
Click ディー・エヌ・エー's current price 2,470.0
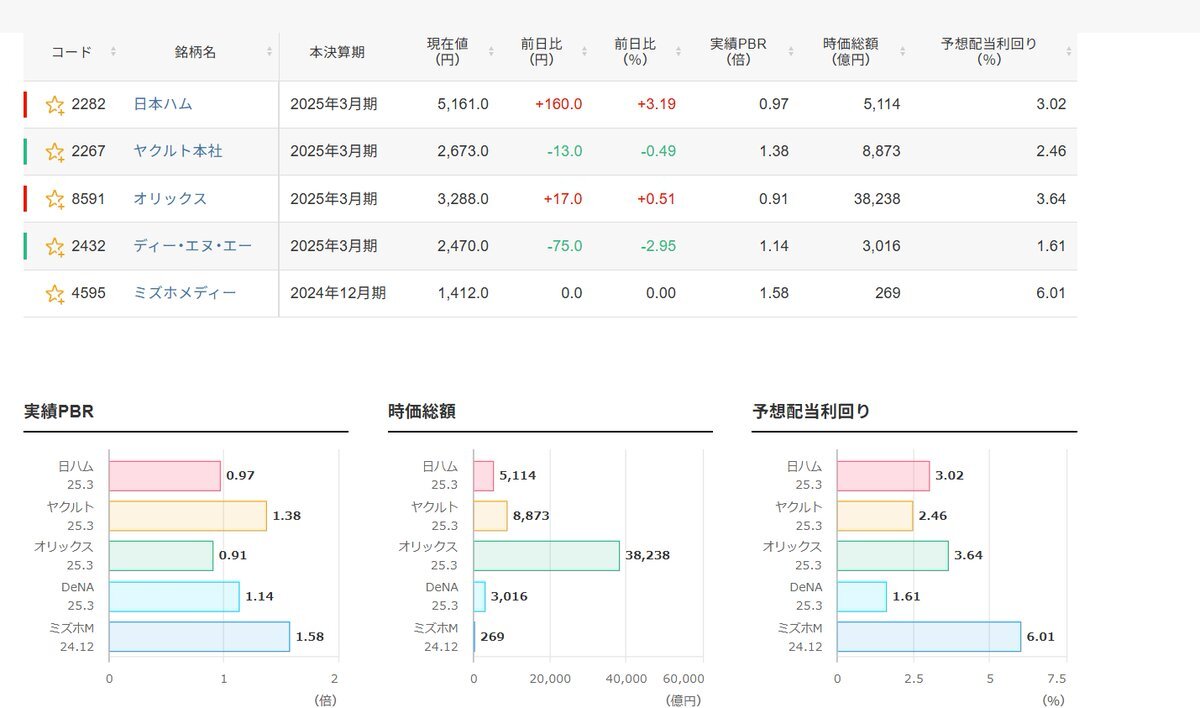point(463,245)
